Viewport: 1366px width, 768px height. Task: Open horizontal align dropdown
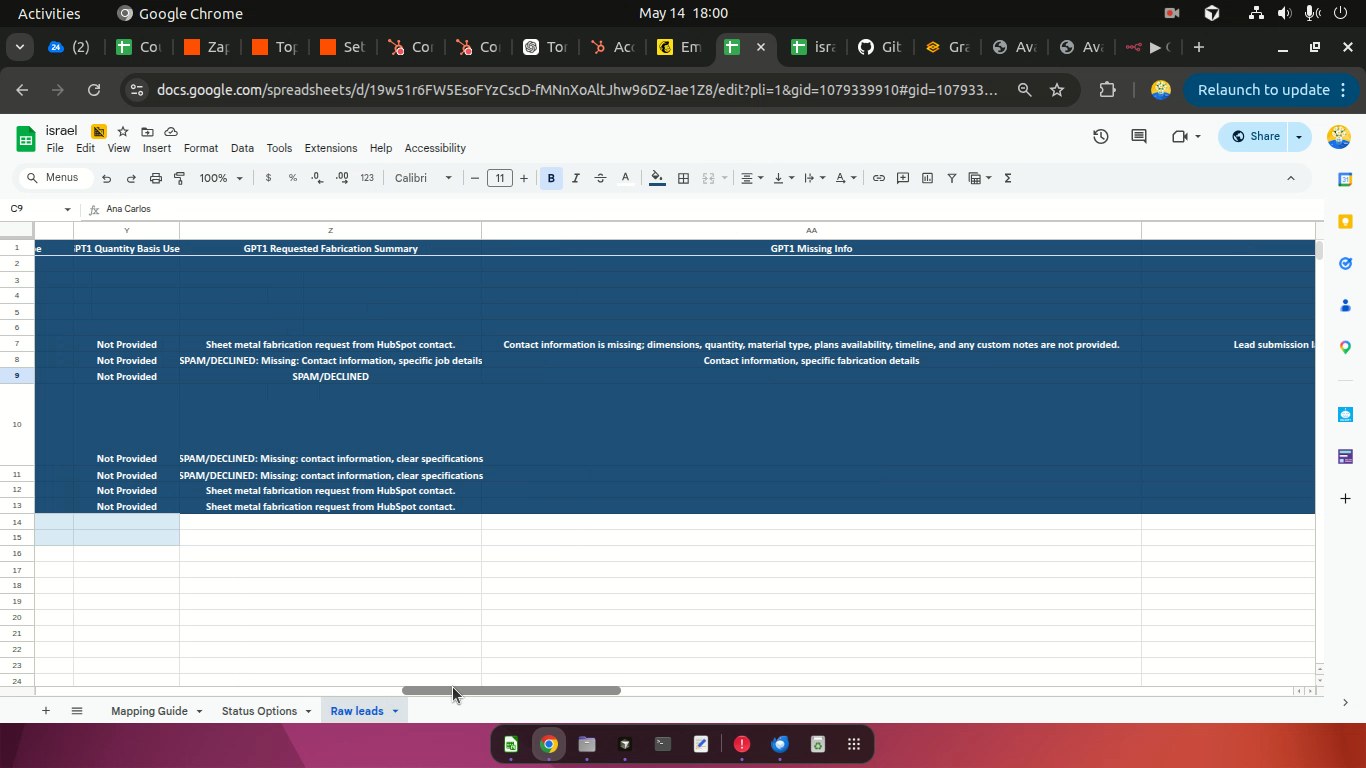751,178
